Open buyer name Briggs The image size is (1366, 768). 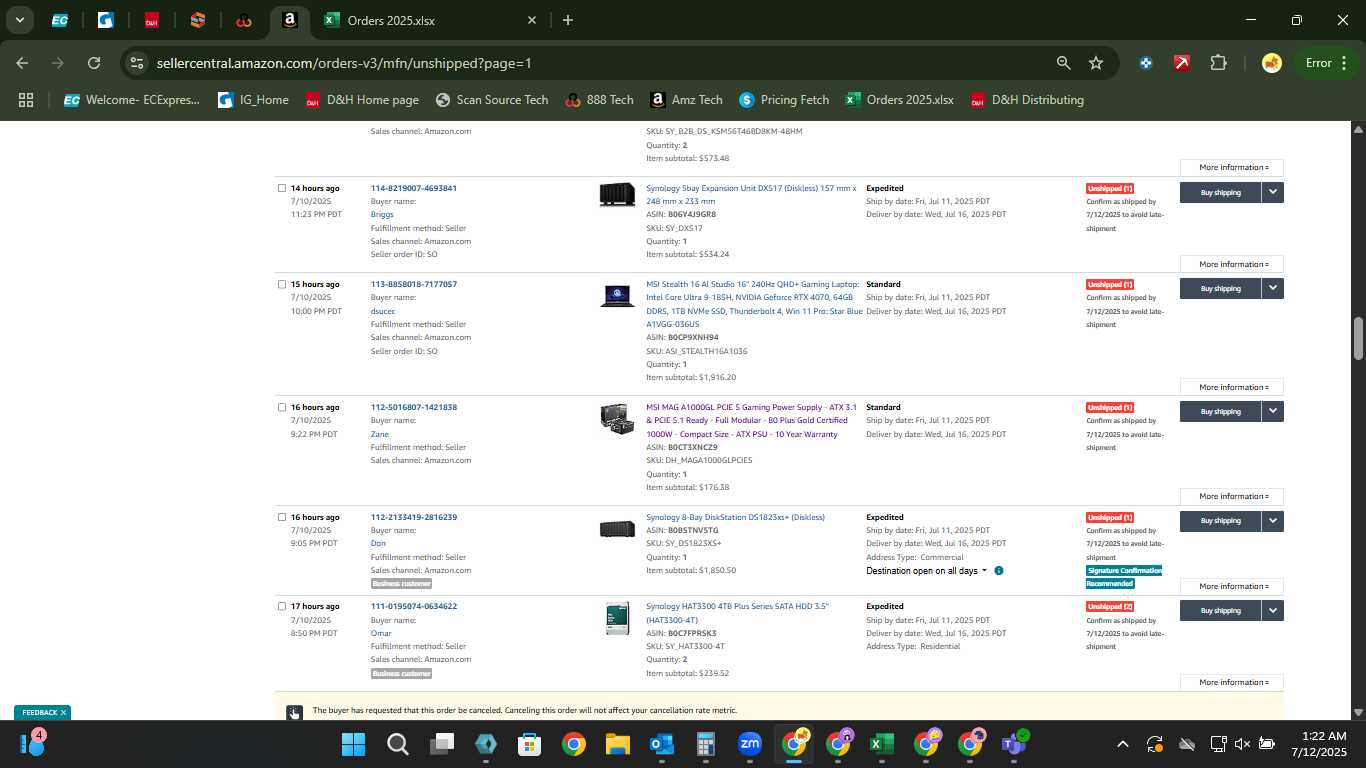(382, 214)
